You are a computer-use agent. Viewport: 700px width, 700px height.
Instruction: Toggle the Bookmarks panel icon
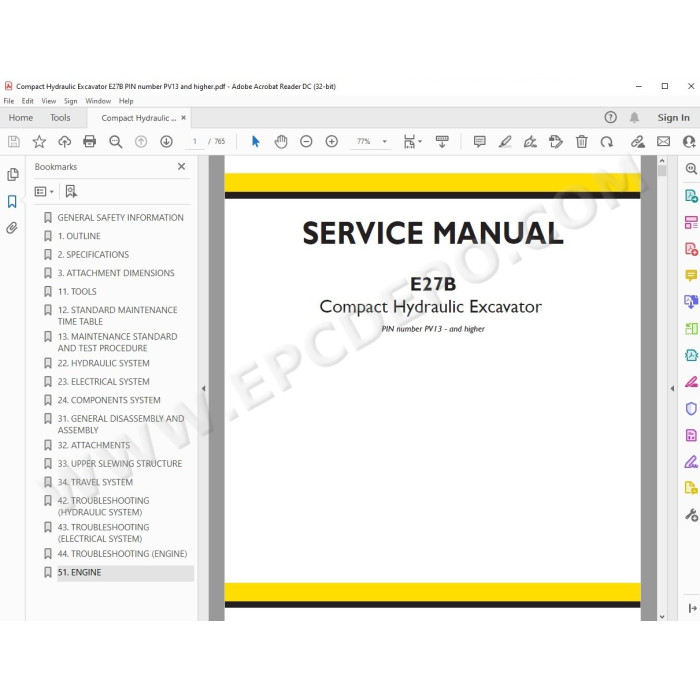pos(12,201)
